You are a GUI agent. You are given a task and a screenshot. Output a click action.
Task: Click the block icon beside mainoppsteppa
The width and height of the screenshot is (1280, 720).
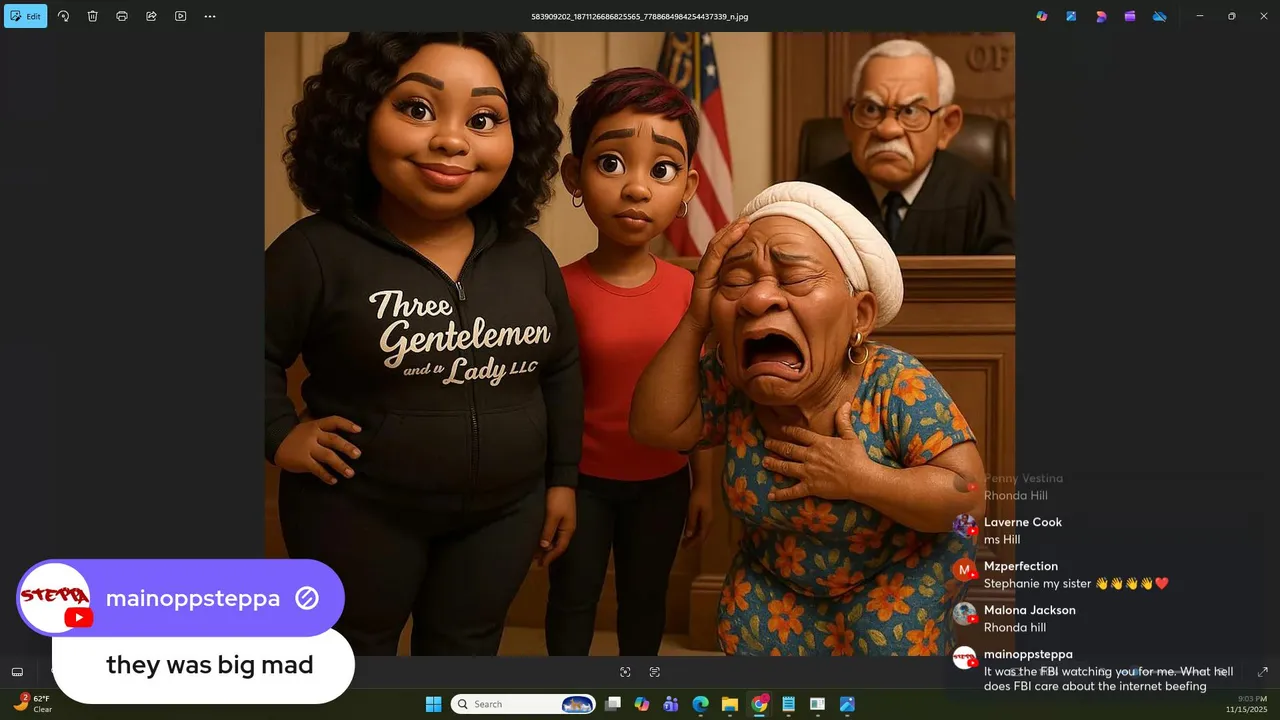tap(307, 598)
